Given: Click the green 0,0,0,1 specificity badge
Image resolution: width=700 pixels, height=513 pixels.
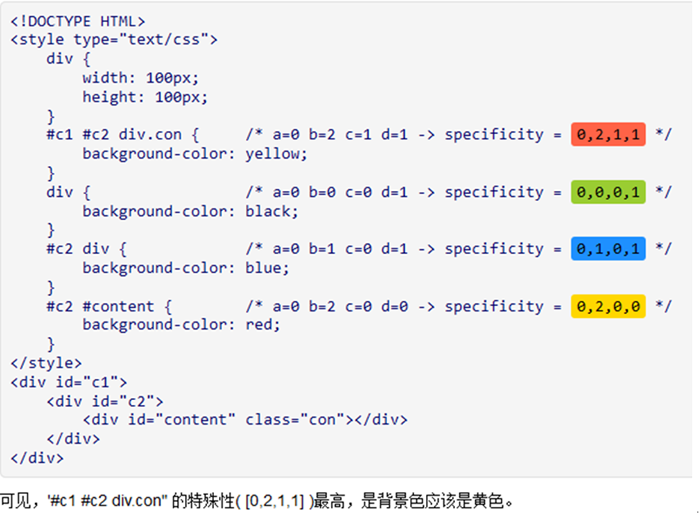Looking at the screenshot, I should pyautogui.click(x=608, y=192).
